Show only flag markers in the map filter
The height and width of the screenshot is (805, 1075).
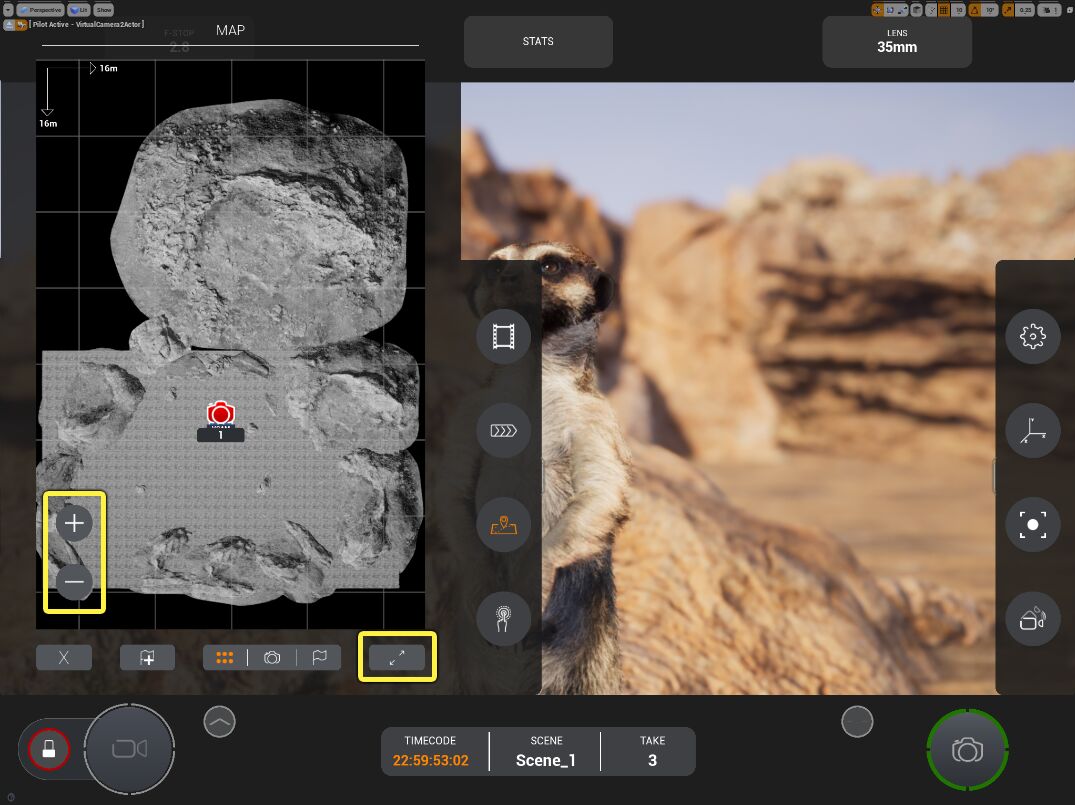320,657
